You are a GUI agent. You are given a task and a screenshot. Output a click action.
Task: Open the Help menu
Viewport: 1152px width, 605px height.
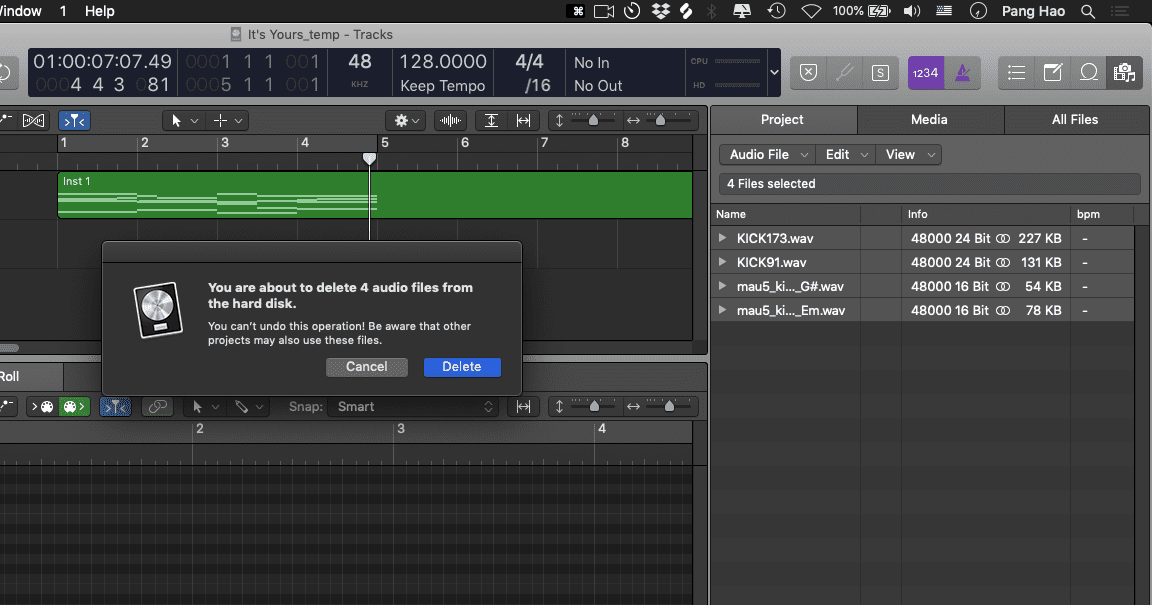(x=100, y=11)
